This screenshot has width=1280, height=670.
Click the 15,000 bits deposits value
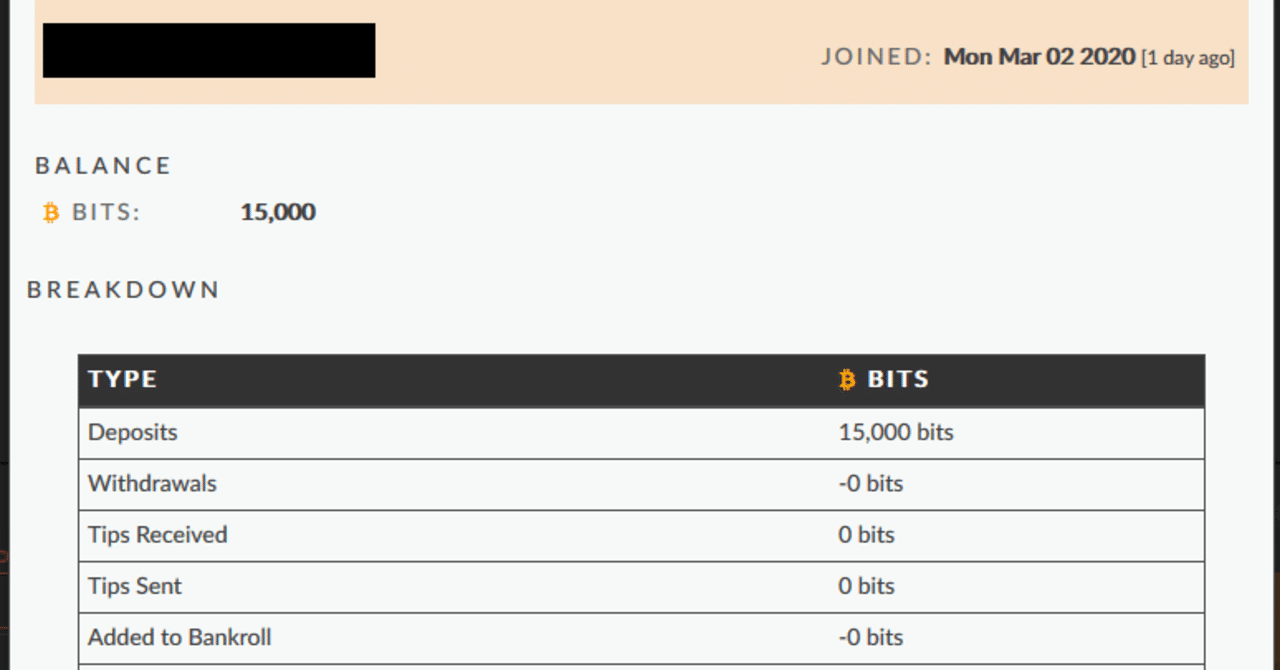[896, 433]
